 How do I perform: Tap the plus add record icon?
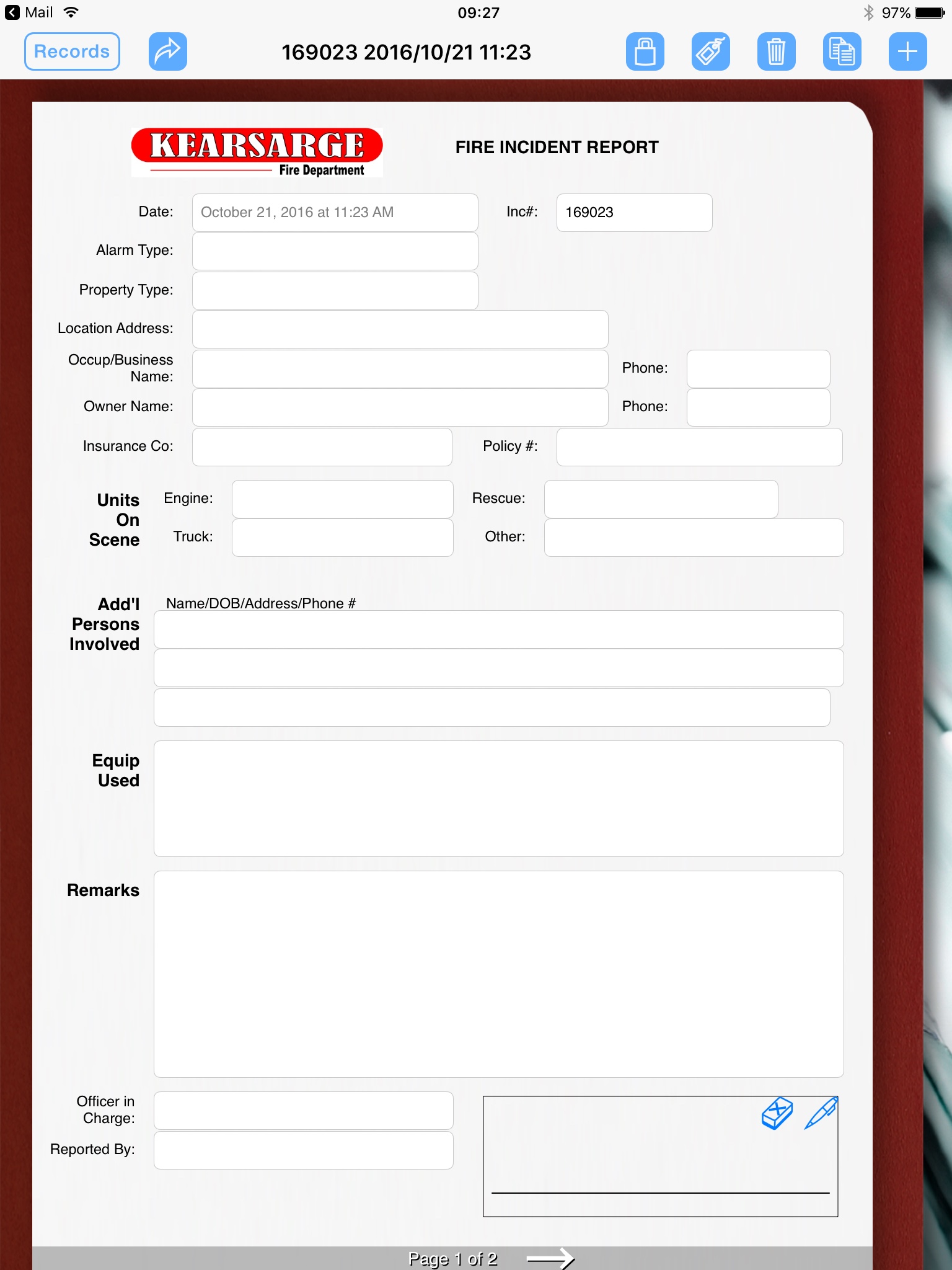click(908, 51)
